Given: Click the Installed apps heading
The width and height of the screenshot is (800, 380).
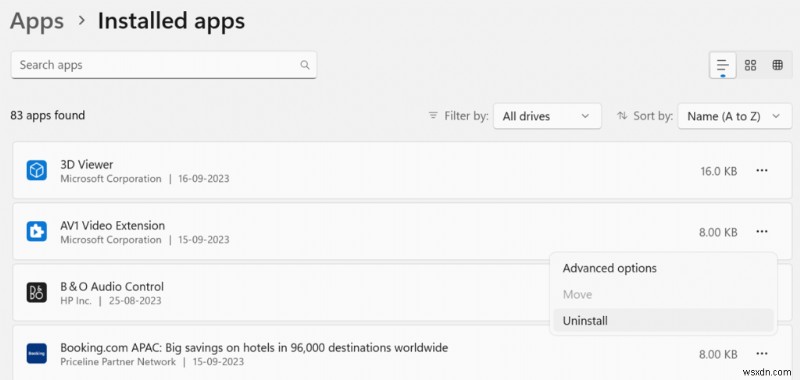Looking at the screenshot, I should 171,21.
